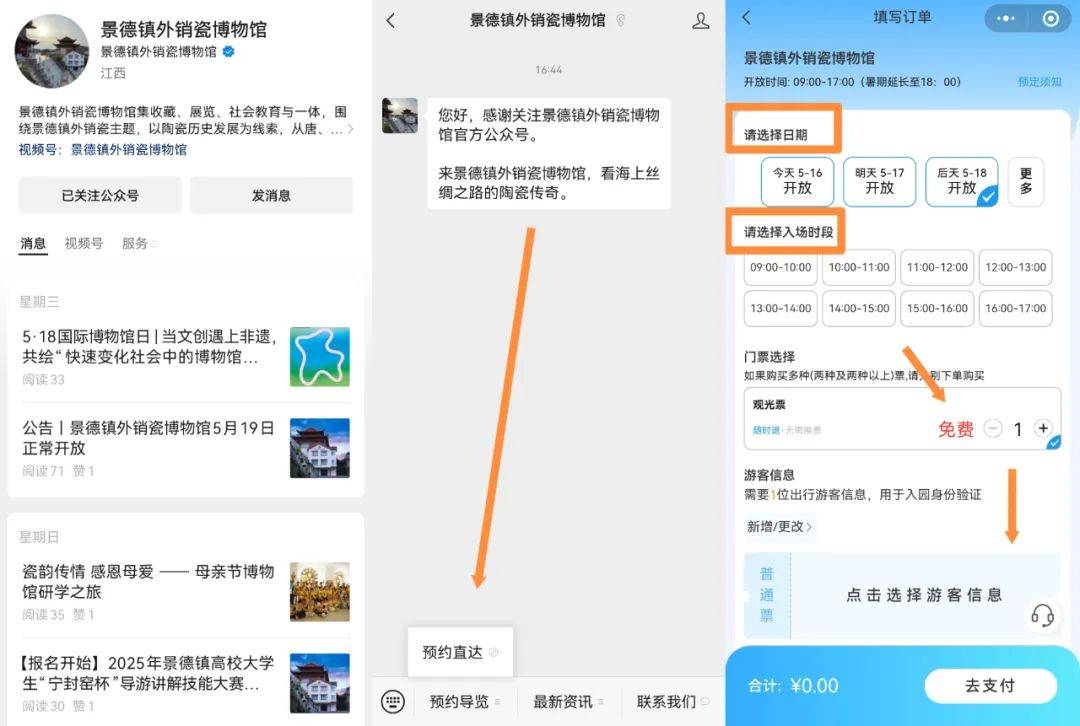The height and width of the screenshot is (726, 1080).
Task: Tap the keyboard icon in chat bar
Action: tap(393, 702)
